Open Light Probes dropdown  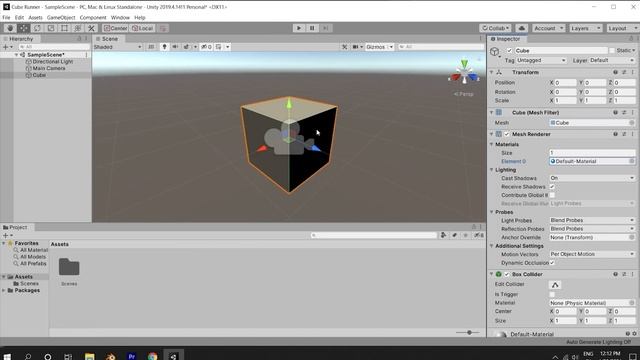point(592,220)
